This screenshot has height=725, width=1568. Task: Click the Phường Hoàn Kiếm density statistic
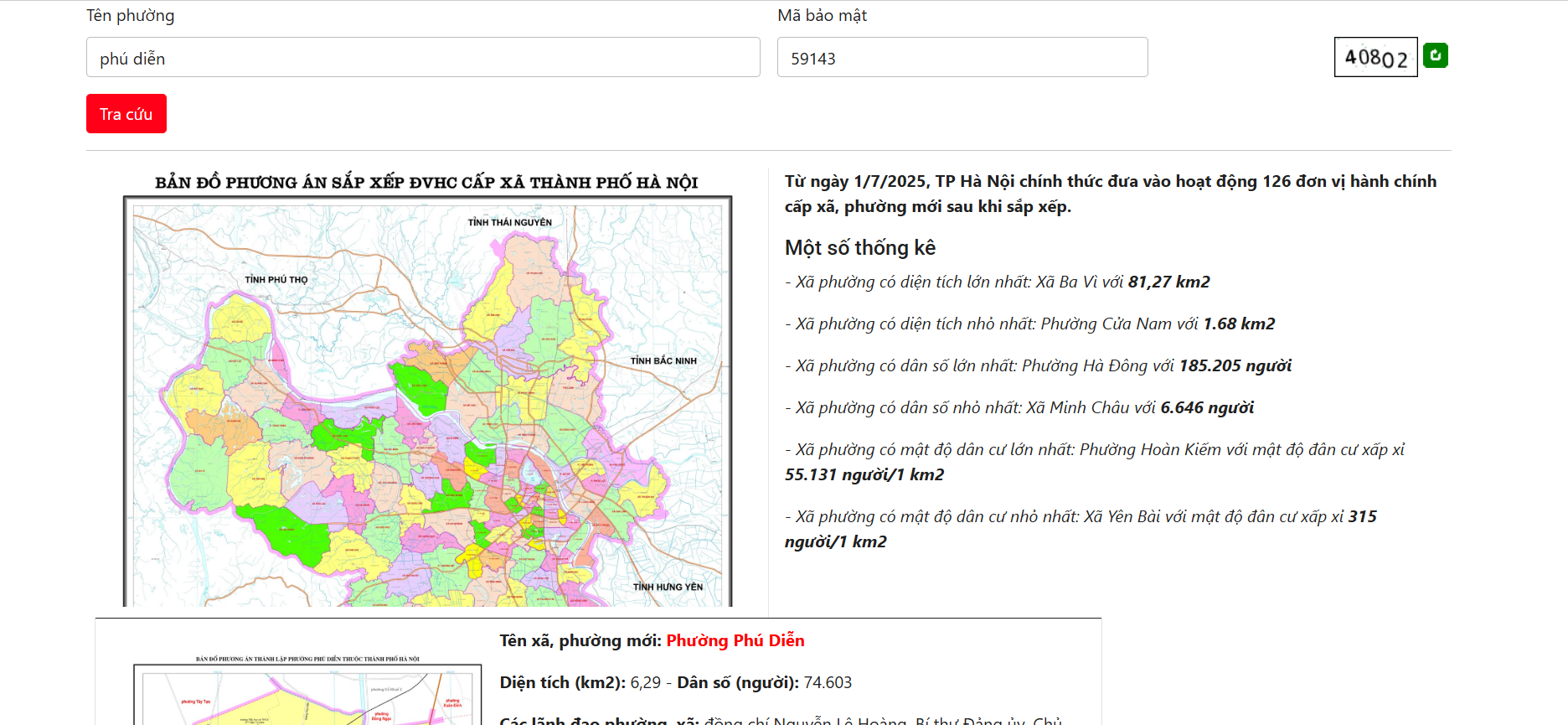click(1093, 450)
